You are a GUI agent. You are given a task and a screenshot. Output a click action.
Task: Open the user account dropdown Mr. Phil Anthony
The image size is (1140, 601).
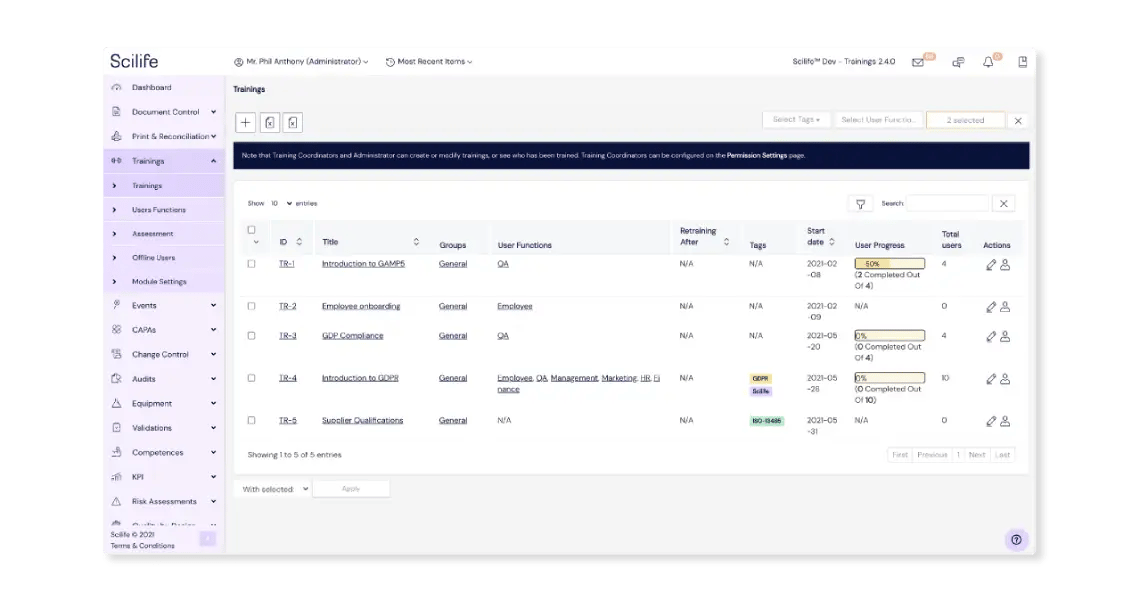tap(301, 62)
